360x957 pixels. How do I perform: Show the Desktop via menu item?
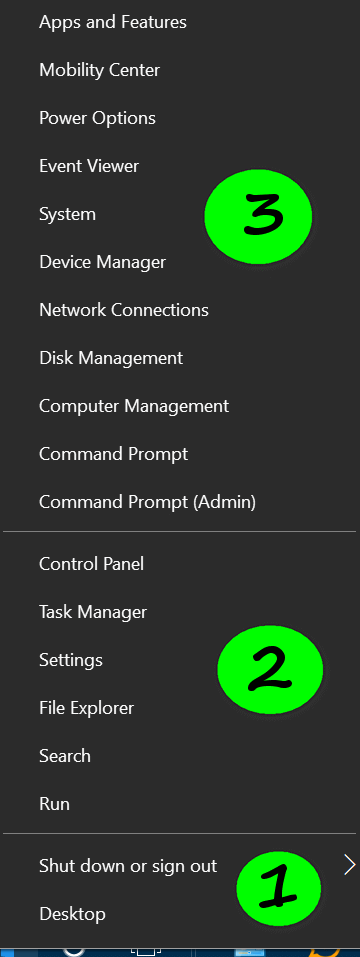coord(72,914)
